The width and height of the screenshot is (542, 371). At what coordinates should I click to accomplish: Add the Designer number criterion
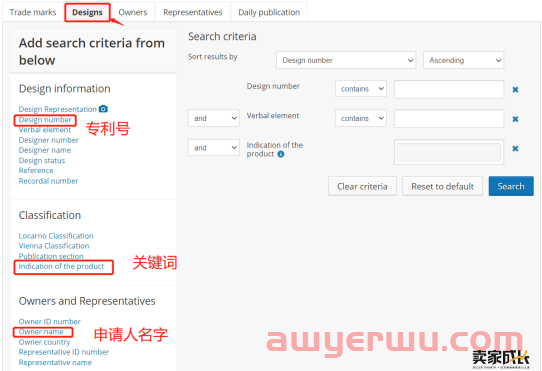49,140
